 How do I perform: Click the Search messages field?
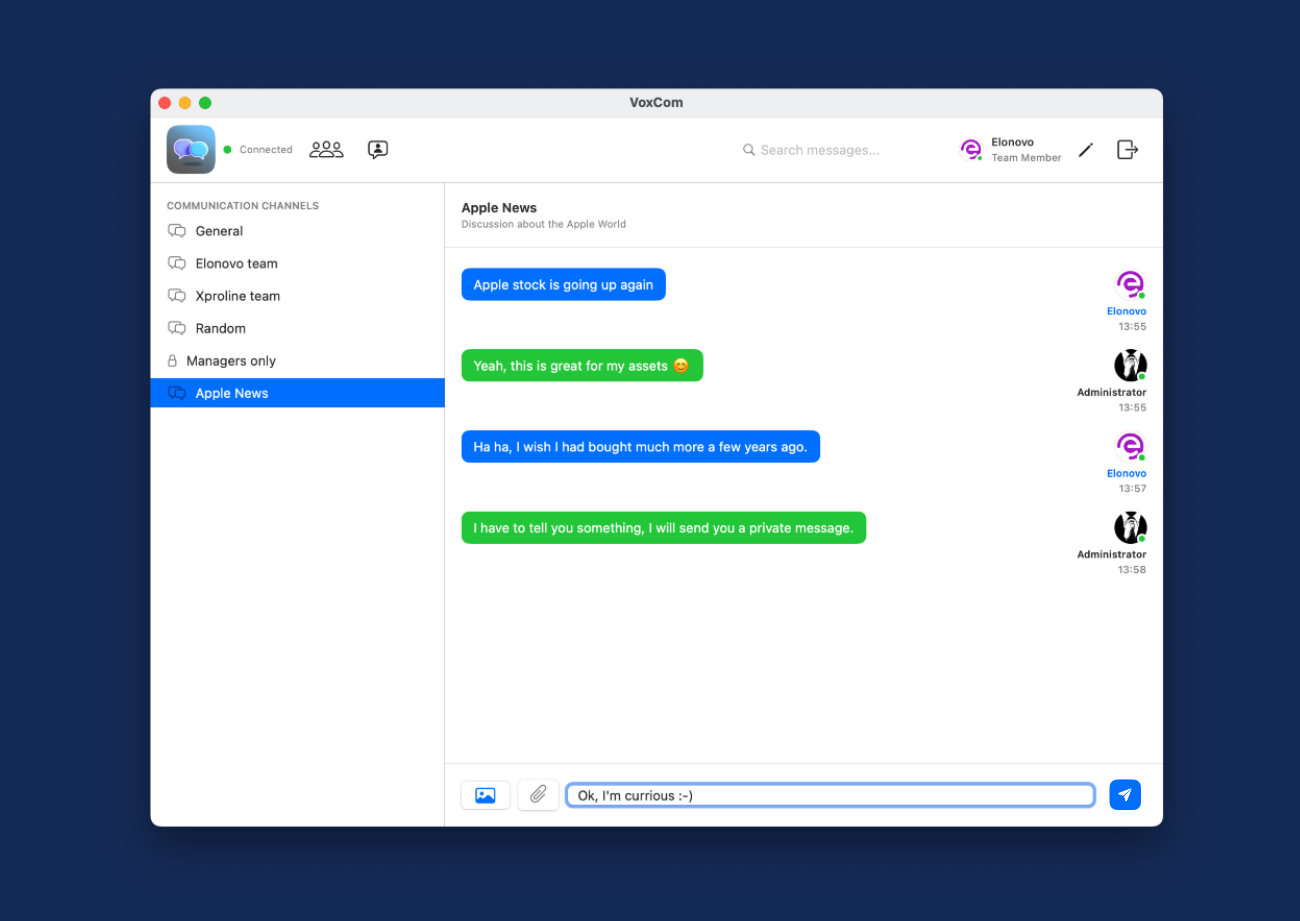pos(819,150)
